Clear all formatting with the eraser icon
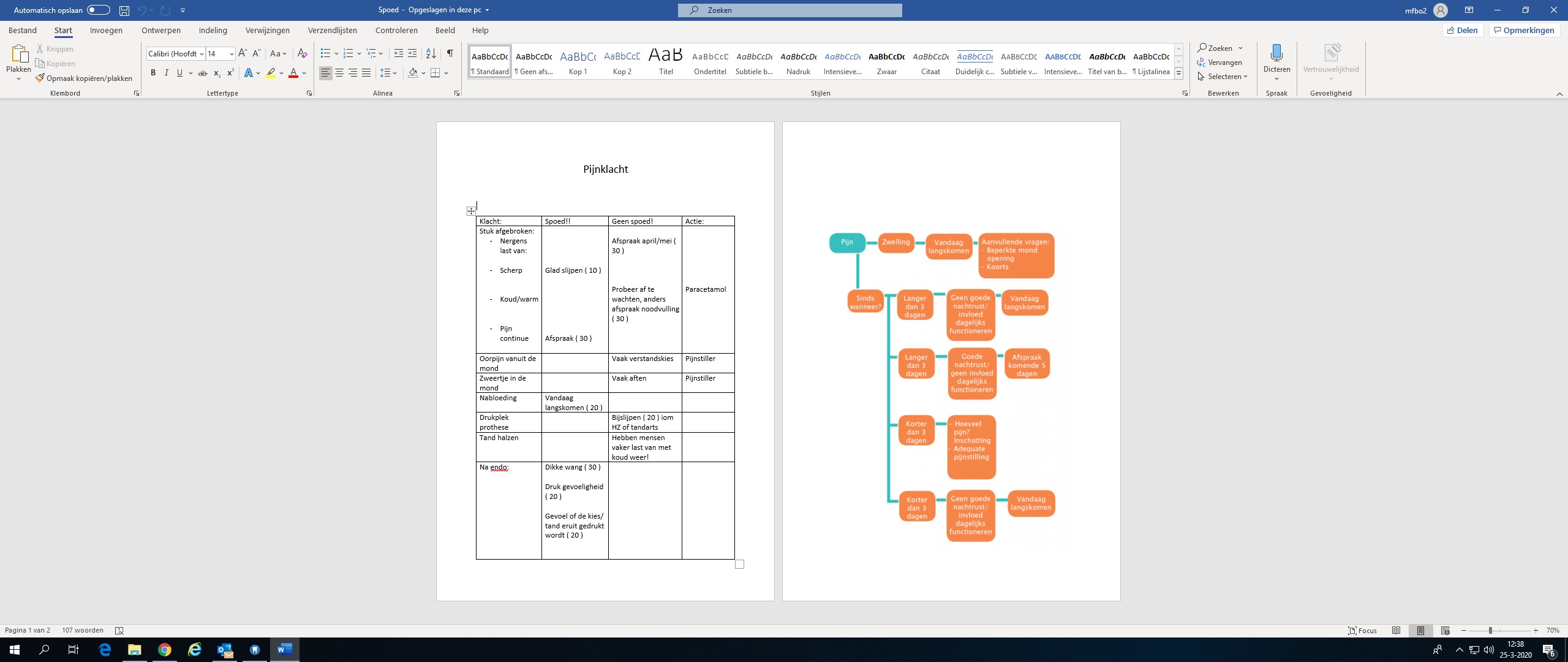Screen dimensions: 1568x662 click(x=302, y=53)
